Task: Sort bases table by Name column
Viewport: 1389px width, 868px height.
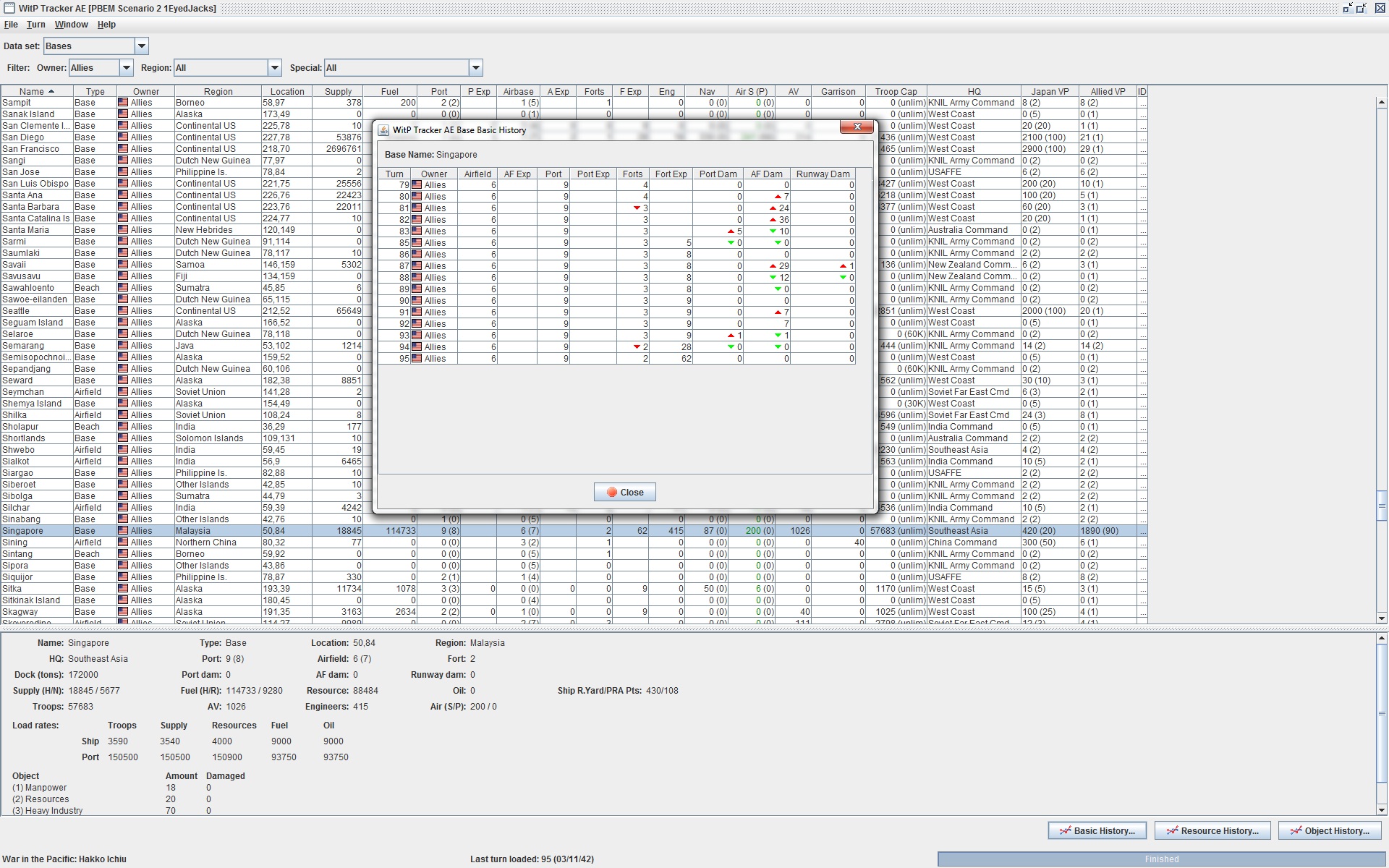Action: [37, 92]
